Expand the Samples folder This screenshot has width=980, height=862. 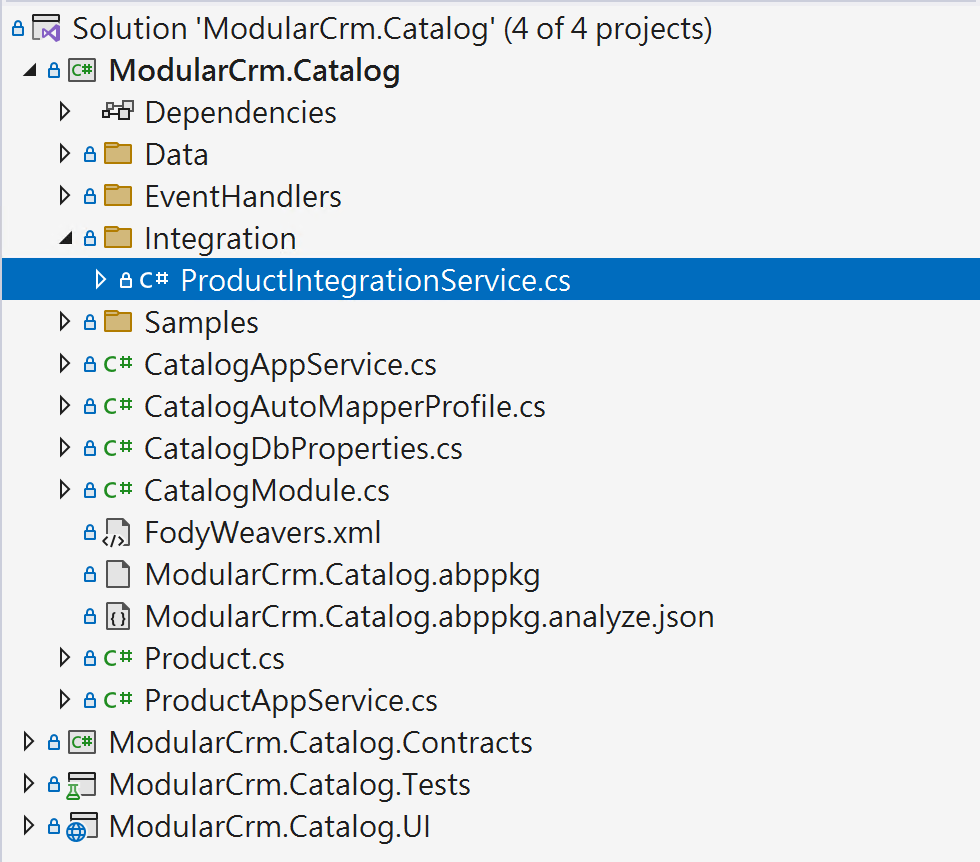(x=63, y=322)
